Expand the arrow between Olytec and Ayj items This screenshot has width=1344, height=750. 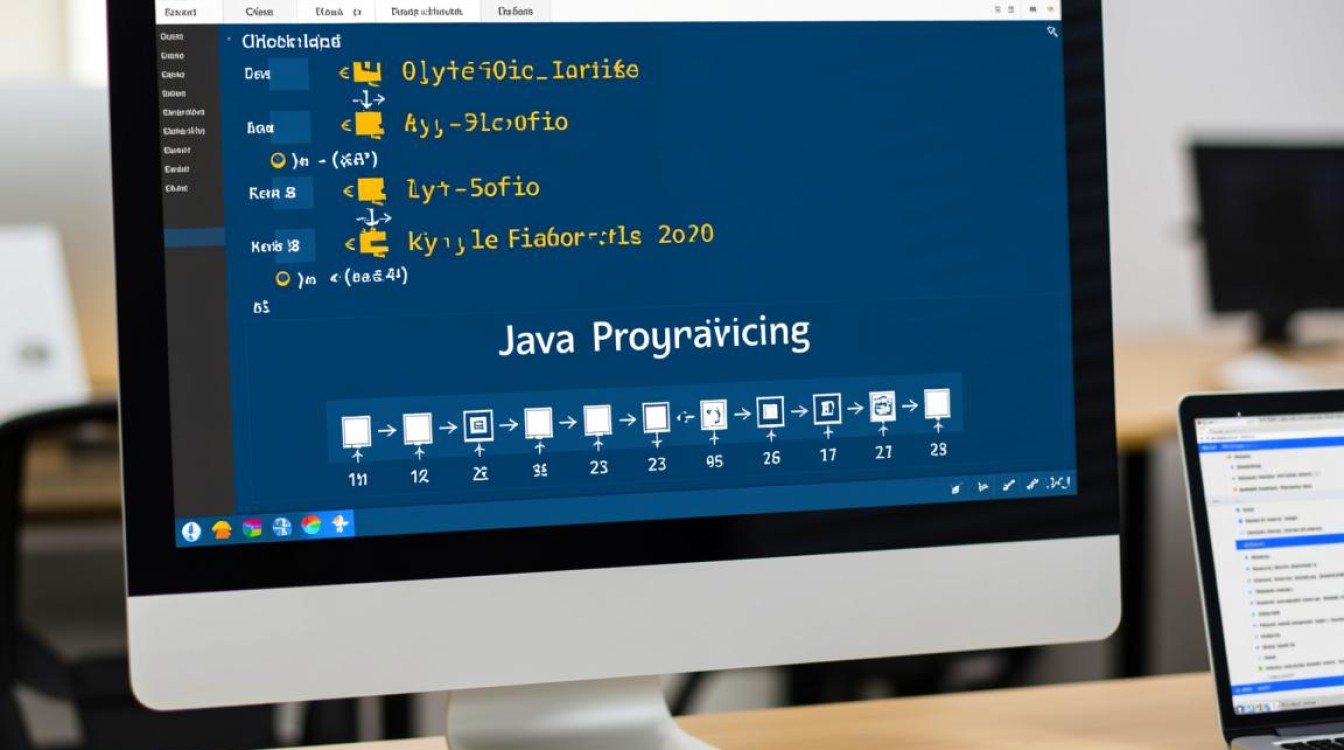click(365, 98)
